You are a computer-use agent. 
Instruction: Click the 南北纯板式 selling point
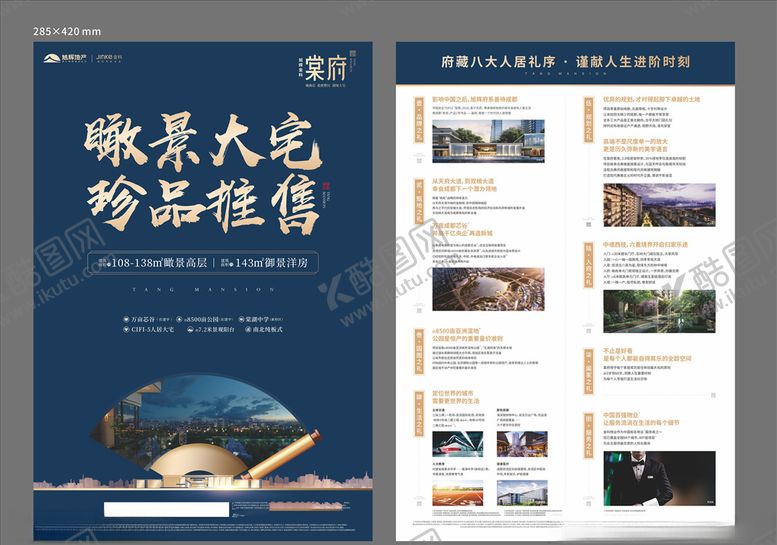264,329
